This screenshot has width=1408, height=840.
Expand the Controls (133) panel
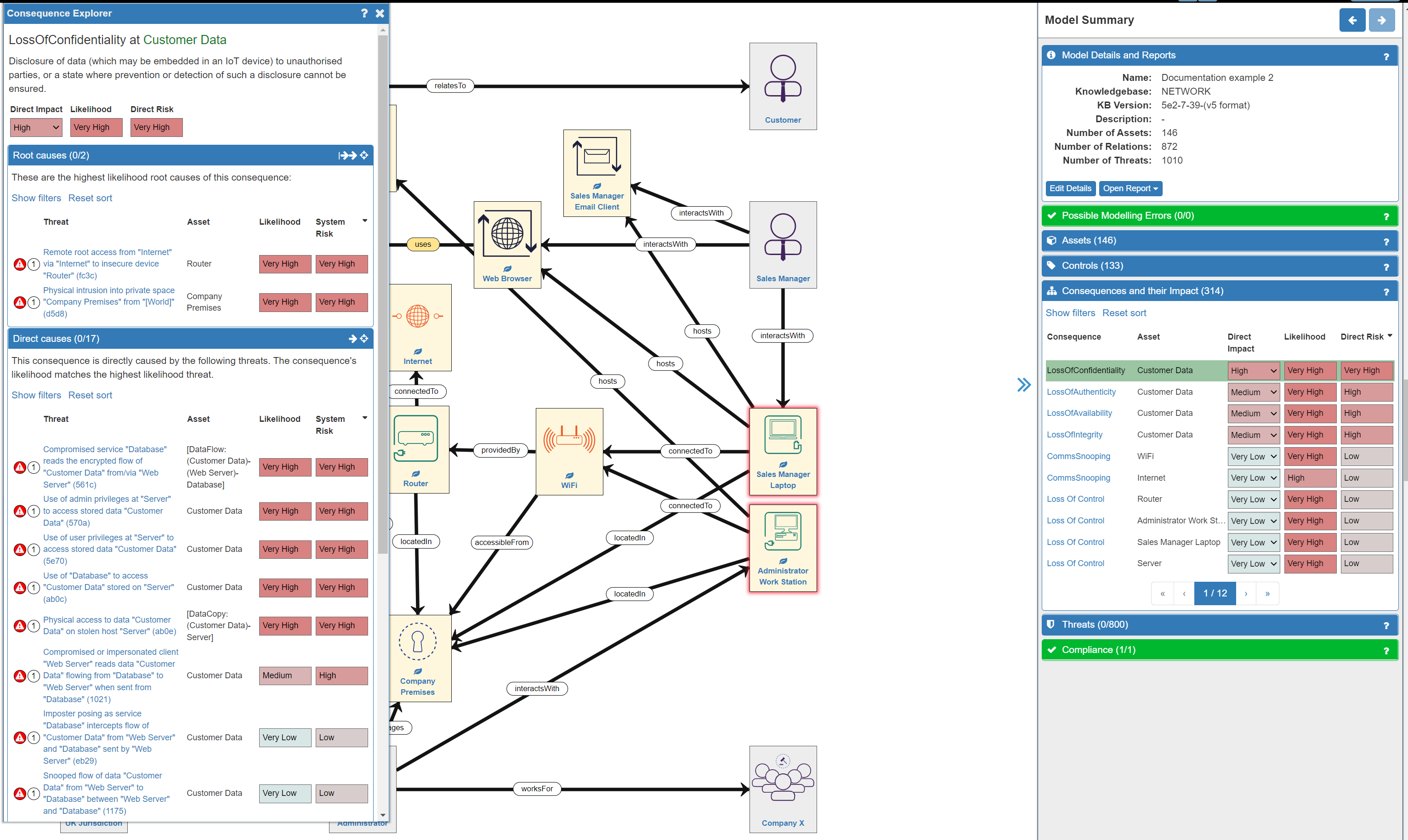1220,266
